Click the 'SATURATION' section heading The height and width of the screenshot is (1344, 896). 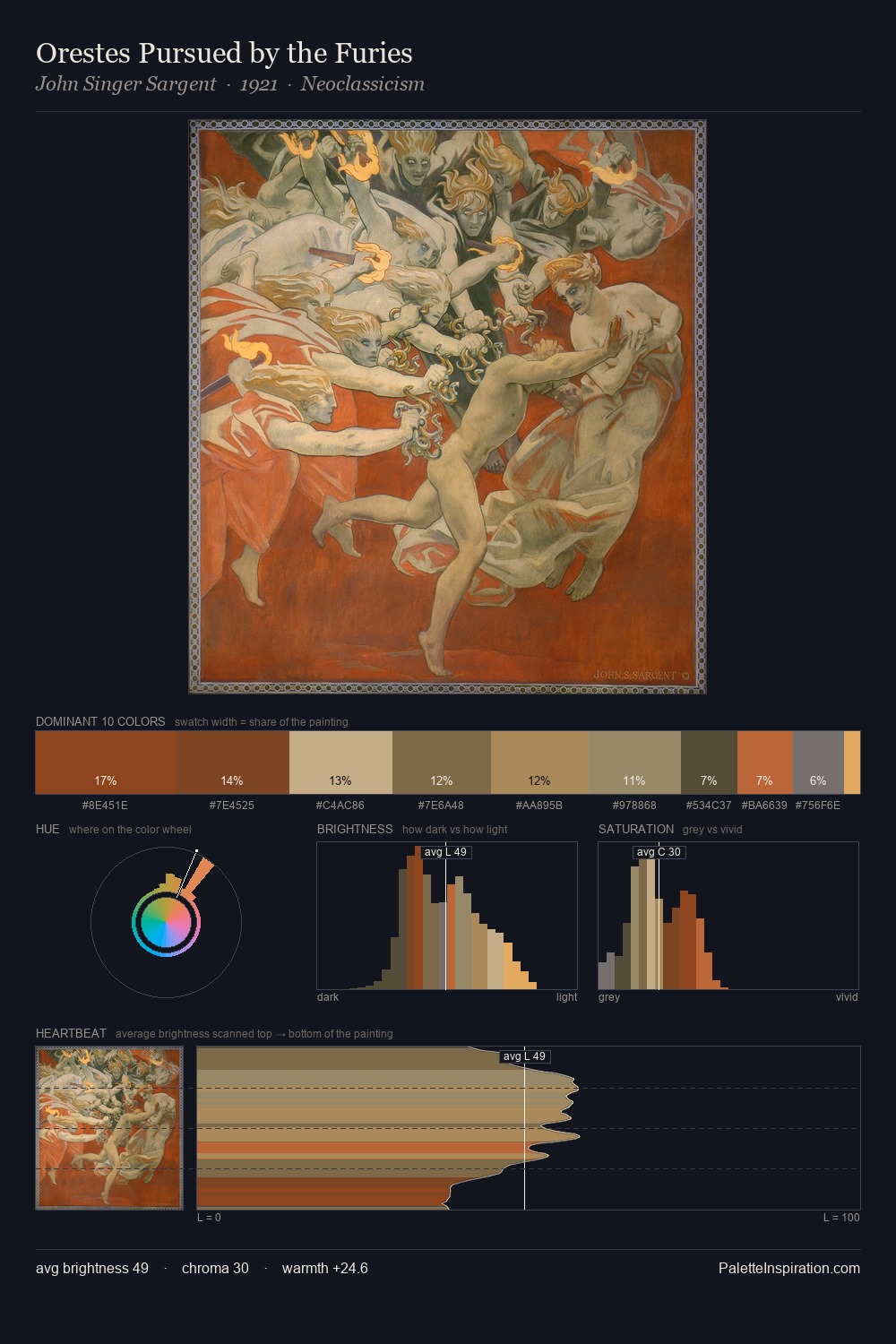pos(636,829)
